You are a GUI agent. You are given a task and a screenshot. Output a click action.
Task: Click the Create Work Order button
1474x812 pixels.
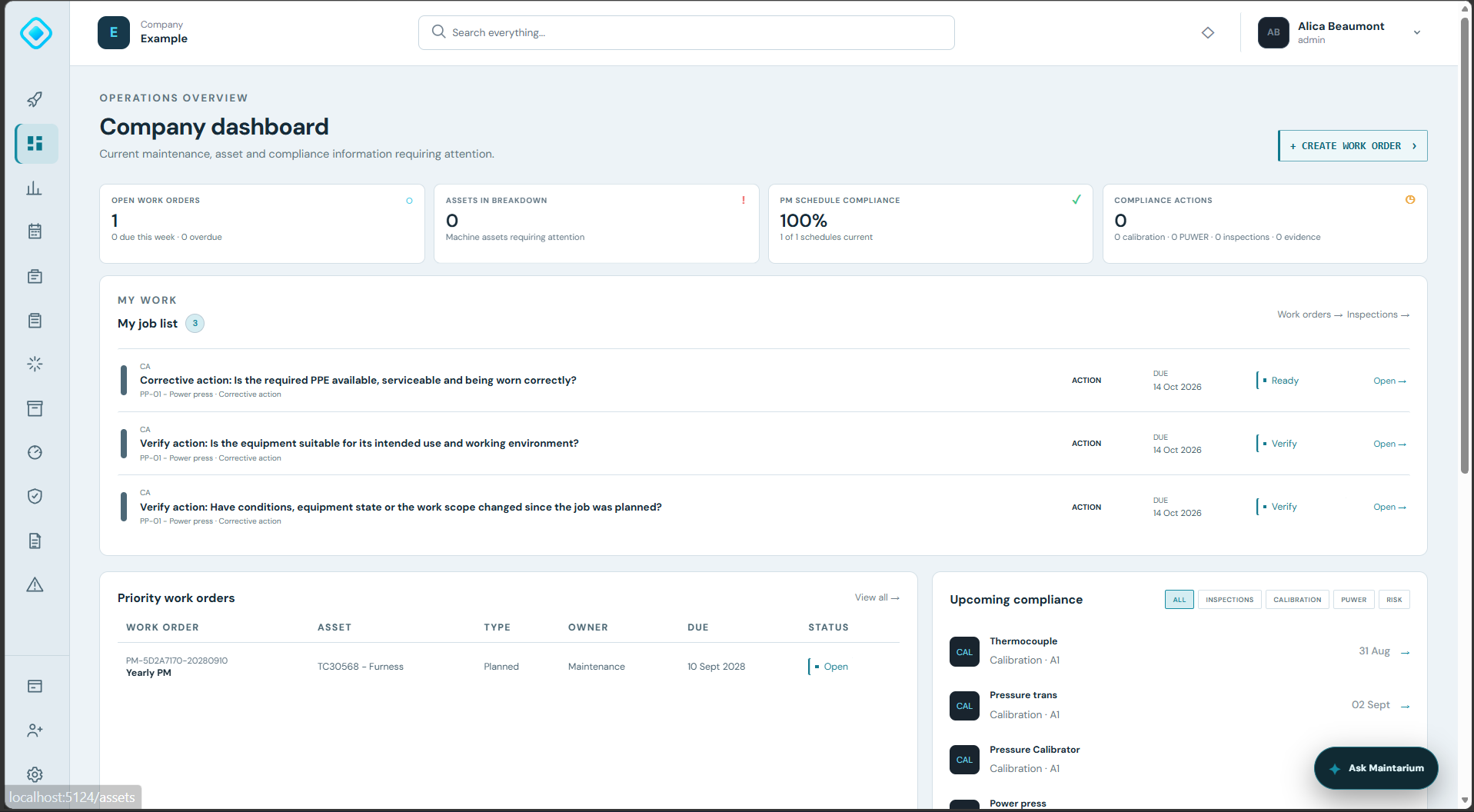pos(1353,145)
